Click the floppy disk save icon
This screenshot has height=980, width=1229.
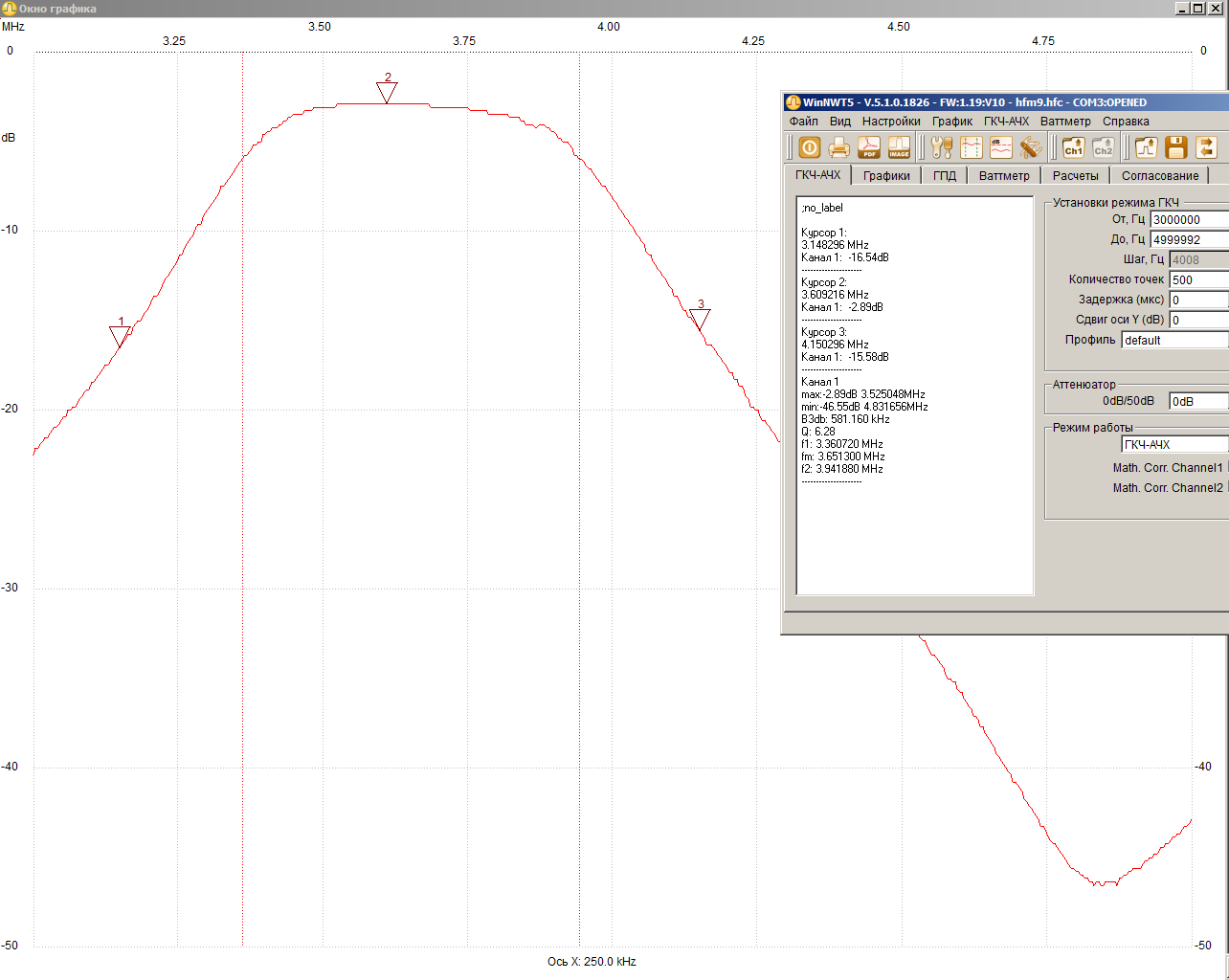pyautogui.click(x=1176, y=147)
